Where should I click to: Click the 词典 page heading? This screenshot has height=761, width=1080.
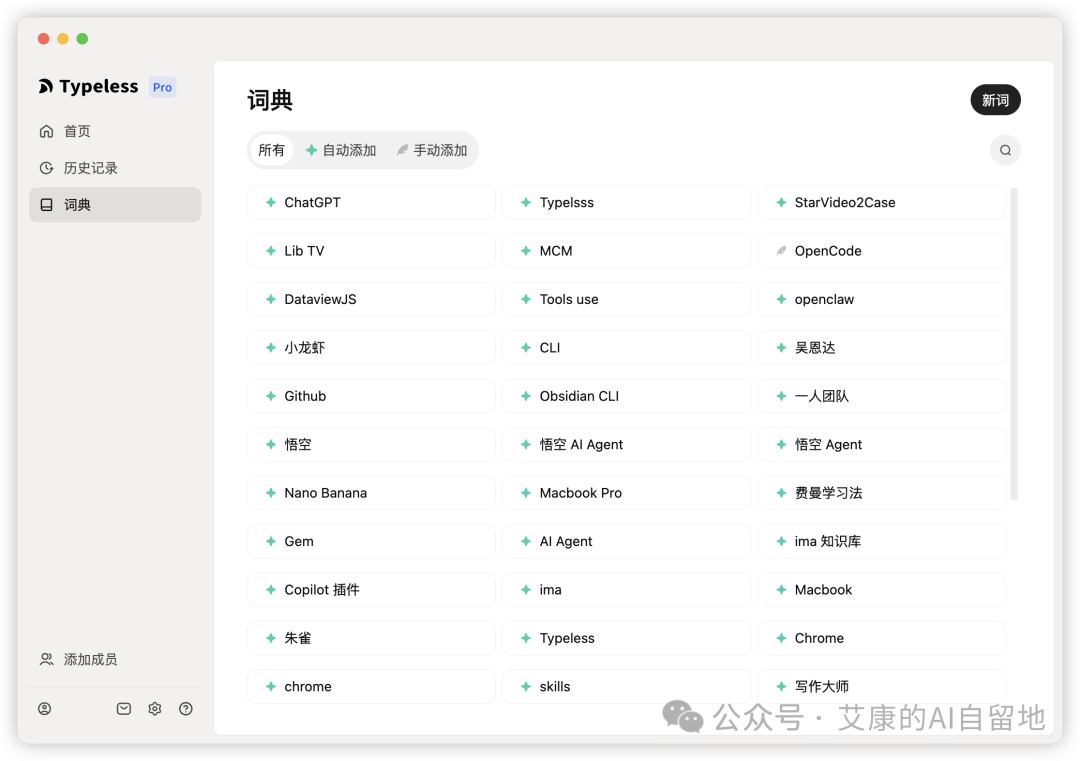tap(270, 101)
